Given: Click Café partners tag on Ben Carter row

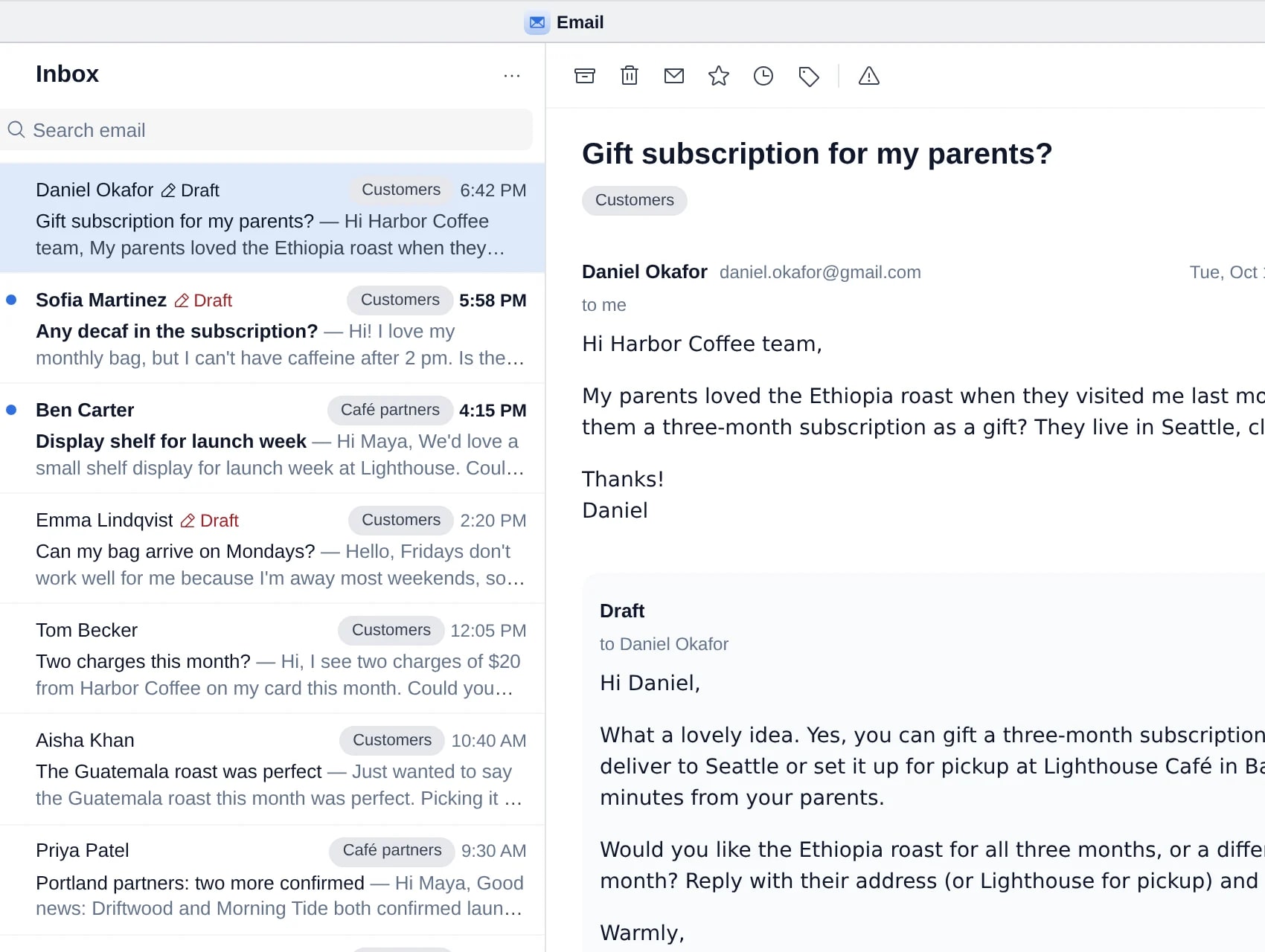Looking at the screenshot, I should (x=390, y=410).
